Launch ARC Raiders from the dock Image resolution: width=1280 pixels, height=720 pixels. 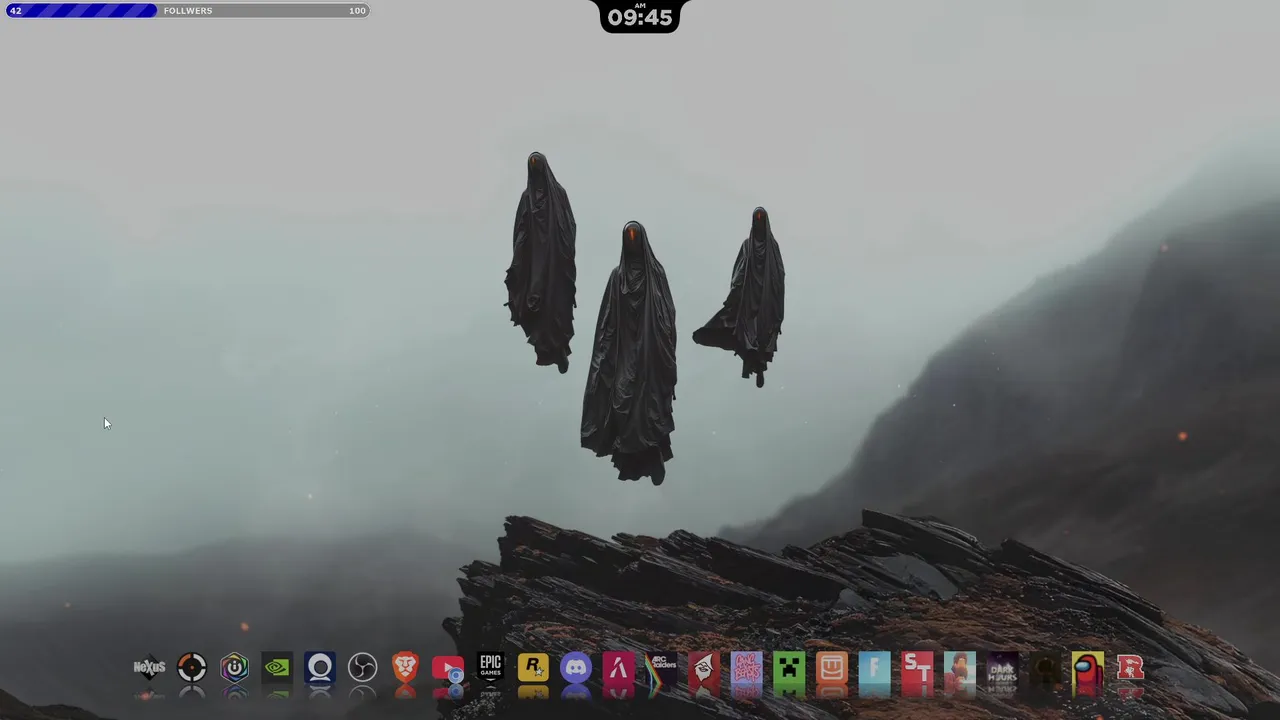click(661, 667)
